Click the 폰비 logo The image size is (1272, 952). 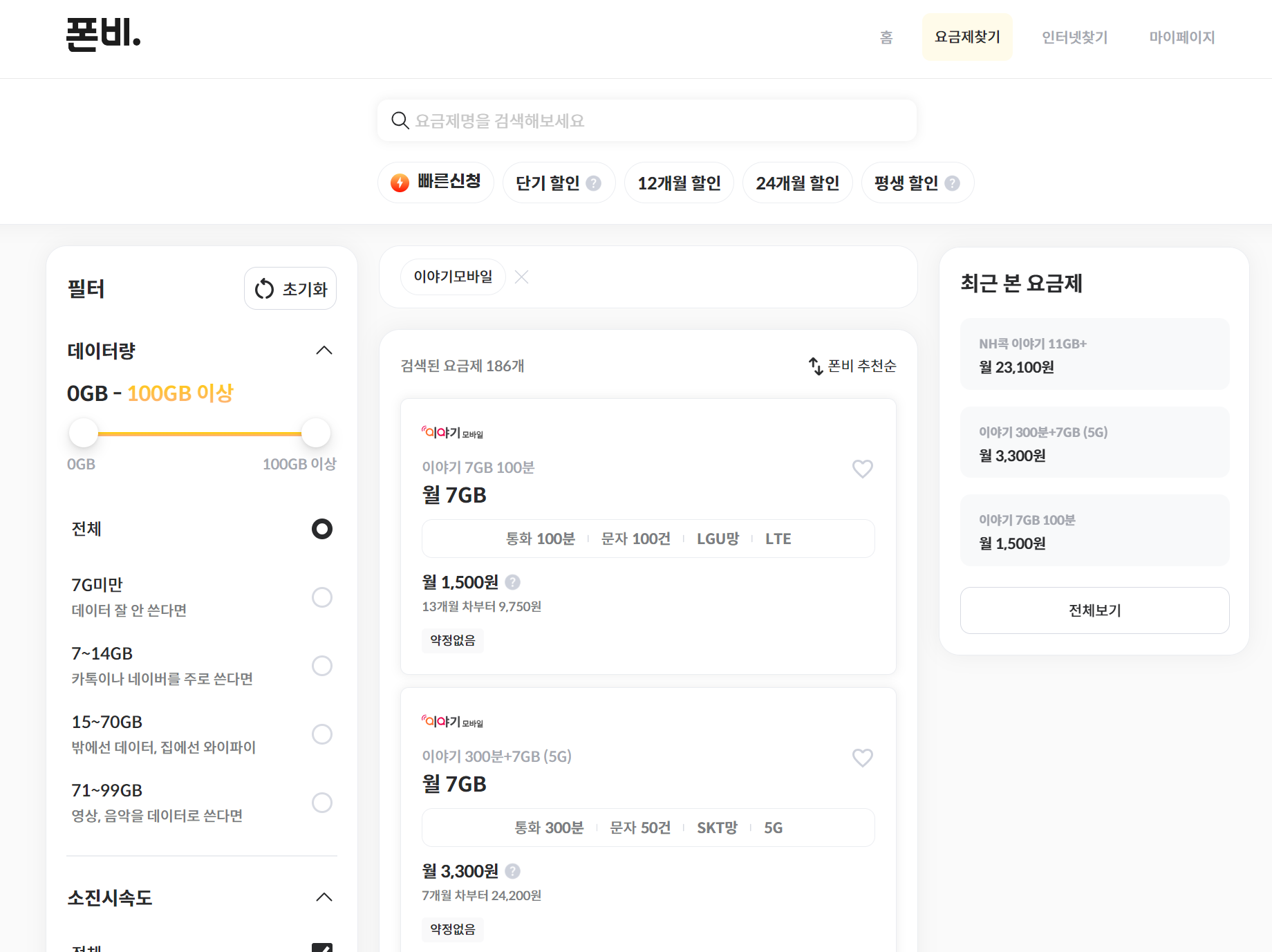click(104, 35)
